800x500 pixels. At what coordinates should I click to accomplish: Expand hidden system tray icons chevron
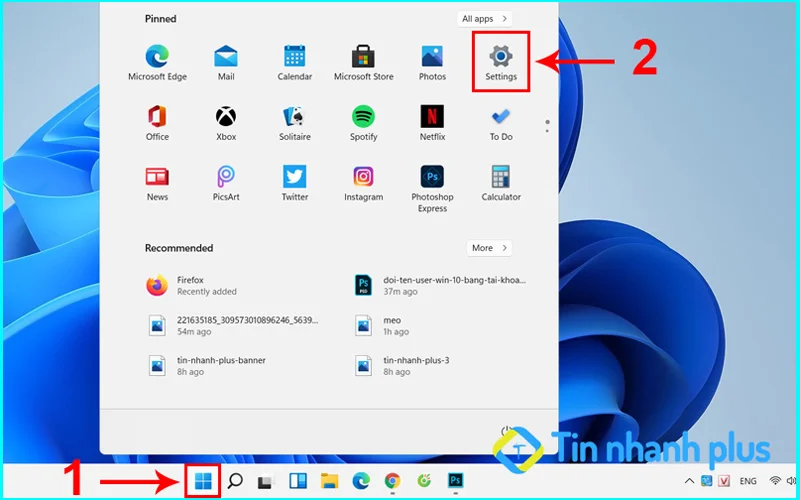pos(689,481)
